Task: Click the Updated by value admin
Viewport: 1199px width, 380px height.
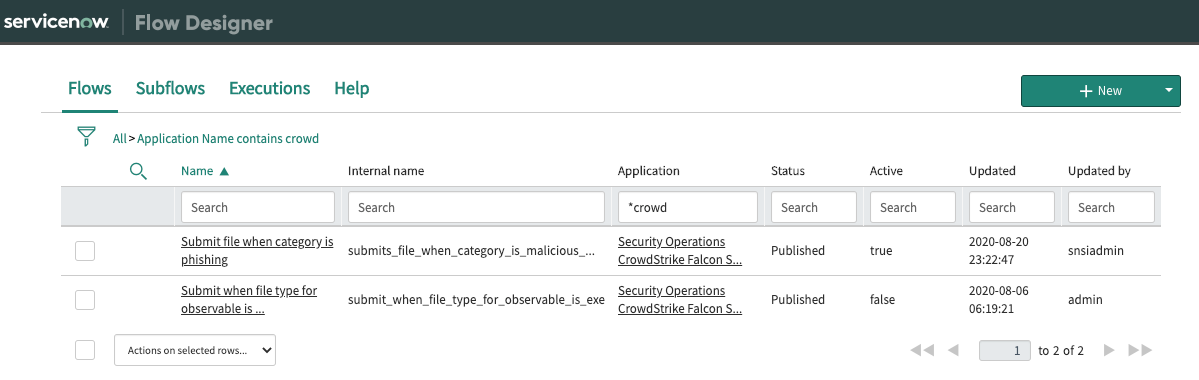Action: tap(1085, 300)
